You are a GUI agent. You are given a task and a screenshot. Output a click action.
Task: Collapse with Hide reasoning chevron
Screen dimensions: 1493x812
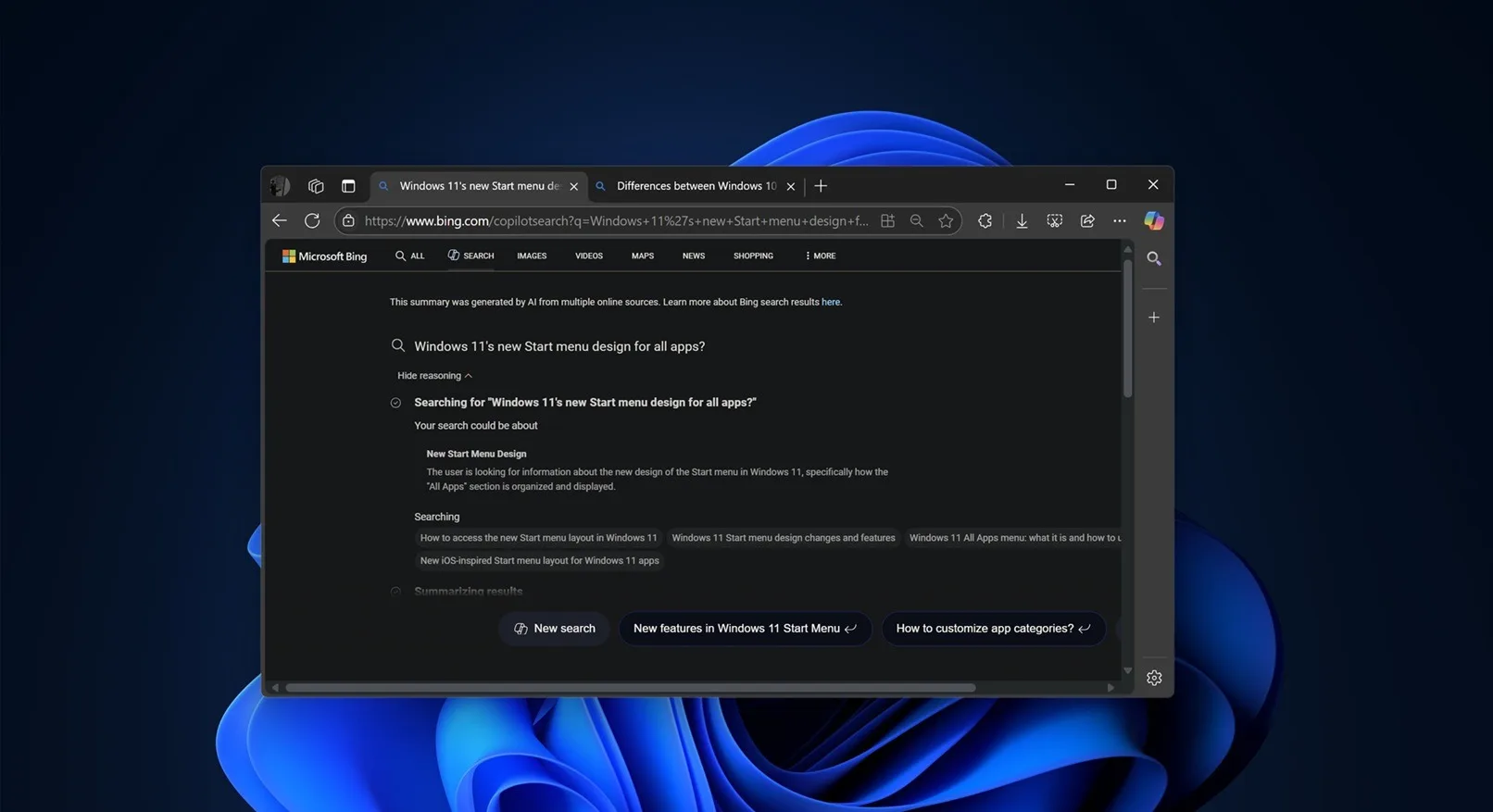coord(434,376)
